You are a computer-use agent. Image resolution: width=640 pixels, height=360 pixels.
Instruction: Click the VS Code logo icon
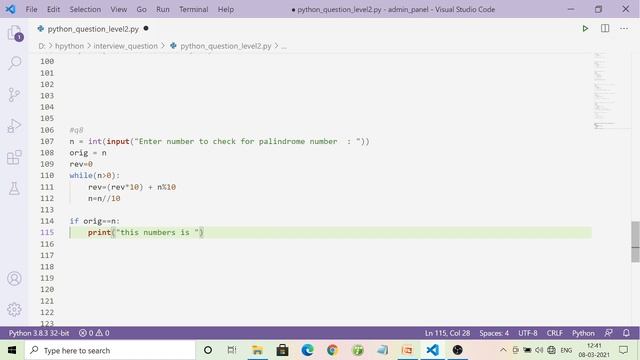click(11, 9)
